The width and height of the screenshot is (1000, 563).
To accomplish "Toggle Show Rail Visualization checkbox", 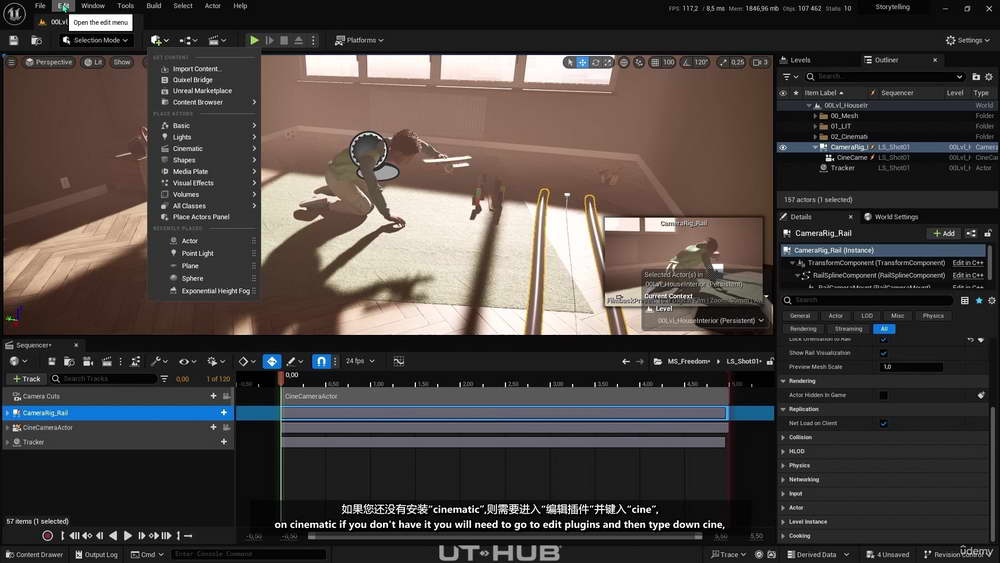I will (883, 353).
